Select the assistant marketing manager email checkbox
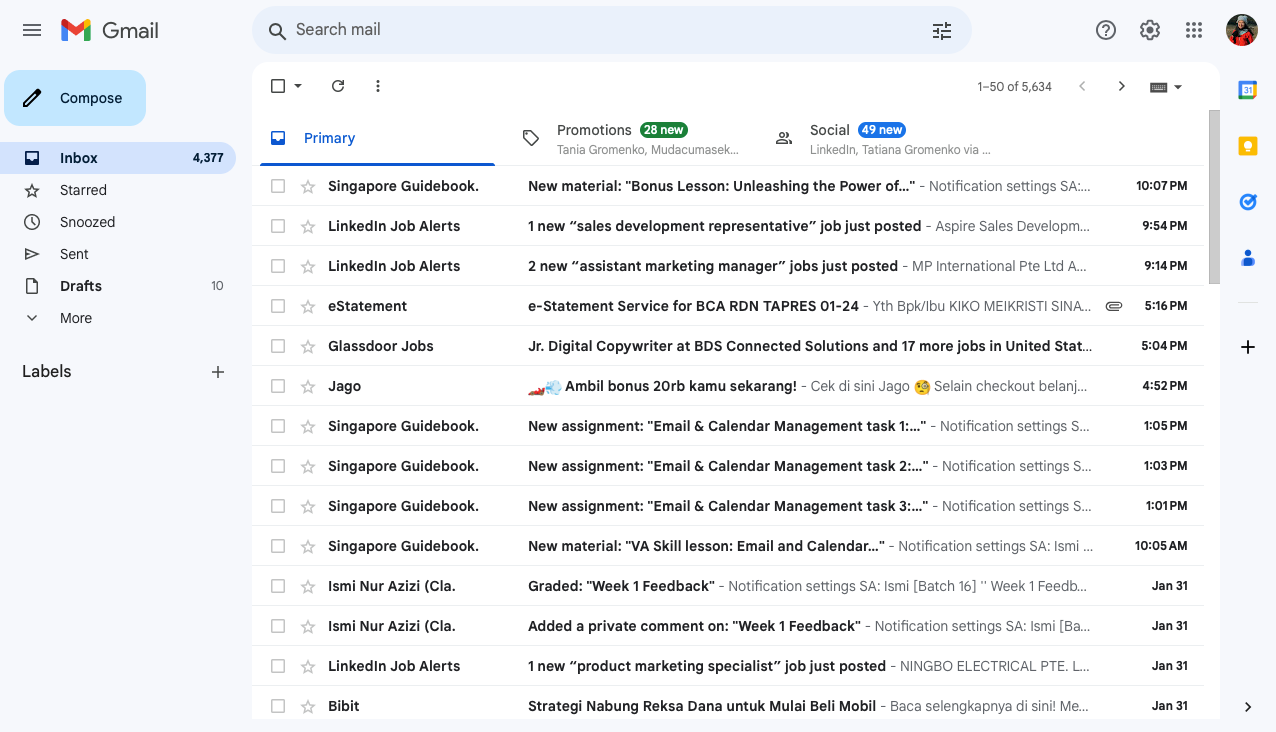1276x732 pixels. coord(278,266)
